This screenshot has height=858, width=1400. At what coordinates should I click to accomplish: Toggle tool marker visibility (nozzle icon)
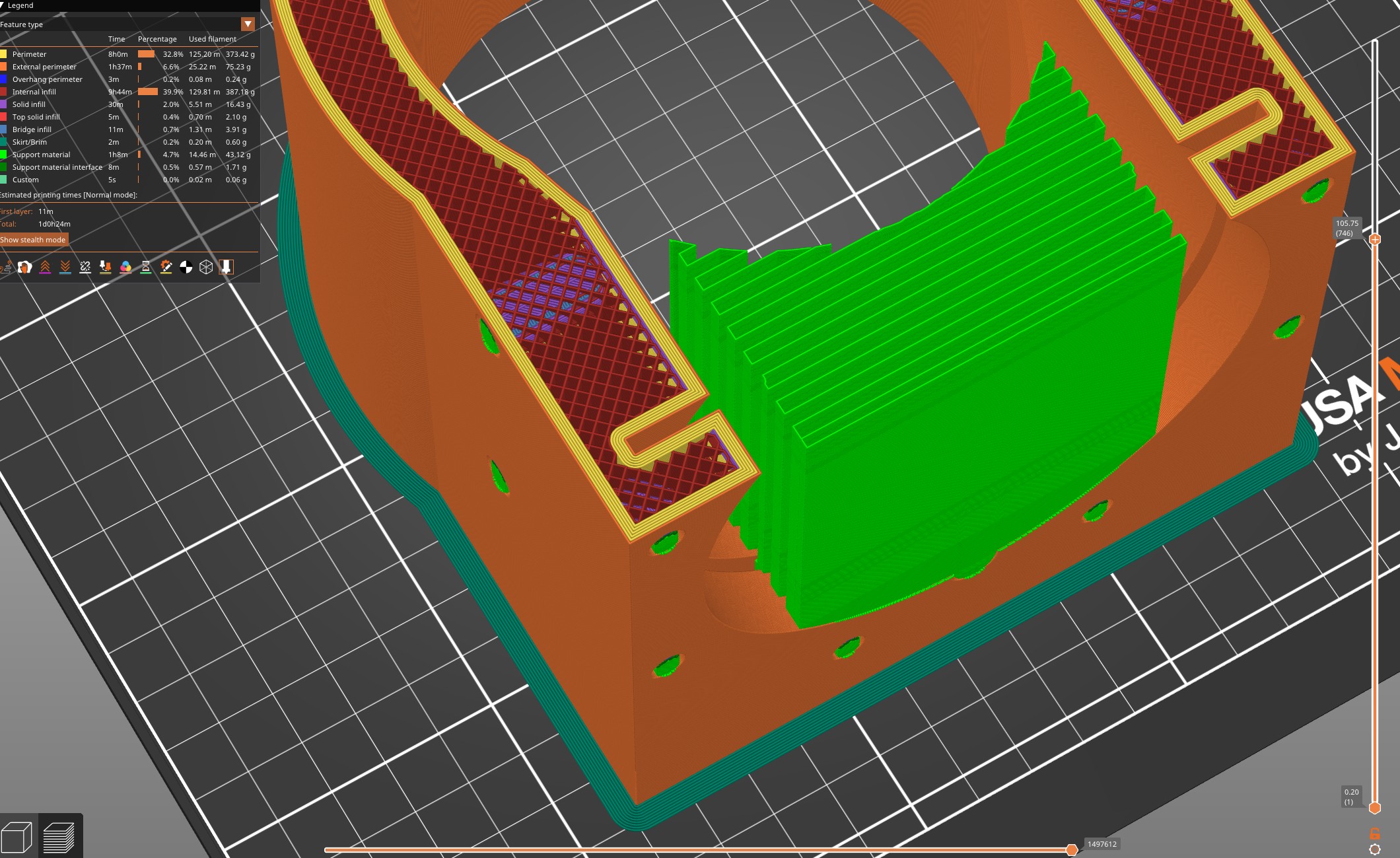pyautogui.click(x=227, y=267)
